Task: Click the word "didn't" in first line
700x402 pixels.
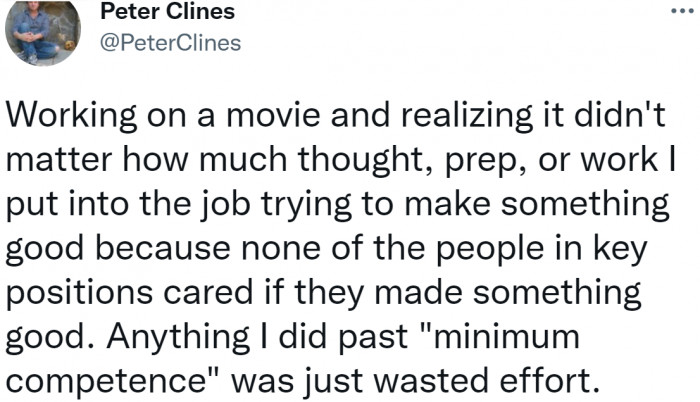Action: (x=619, y=114)
